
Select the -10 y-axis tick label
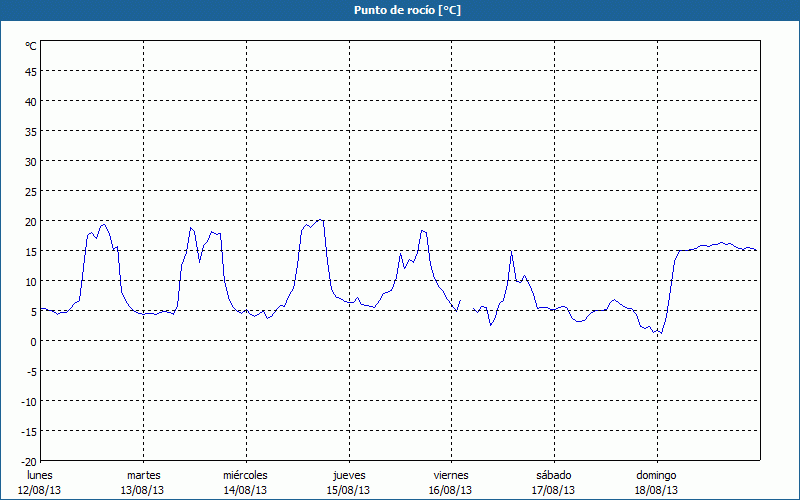click(x=28, y=401)
